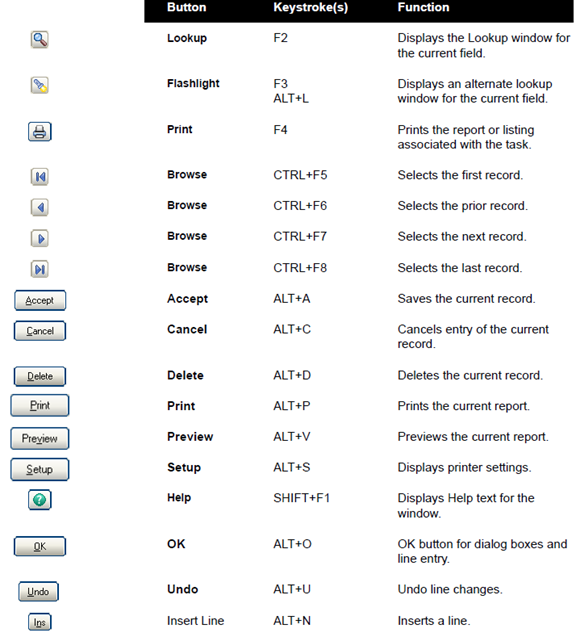Click the 'F4' keystroke cell

pyautogui.click(x=280, y=130)
